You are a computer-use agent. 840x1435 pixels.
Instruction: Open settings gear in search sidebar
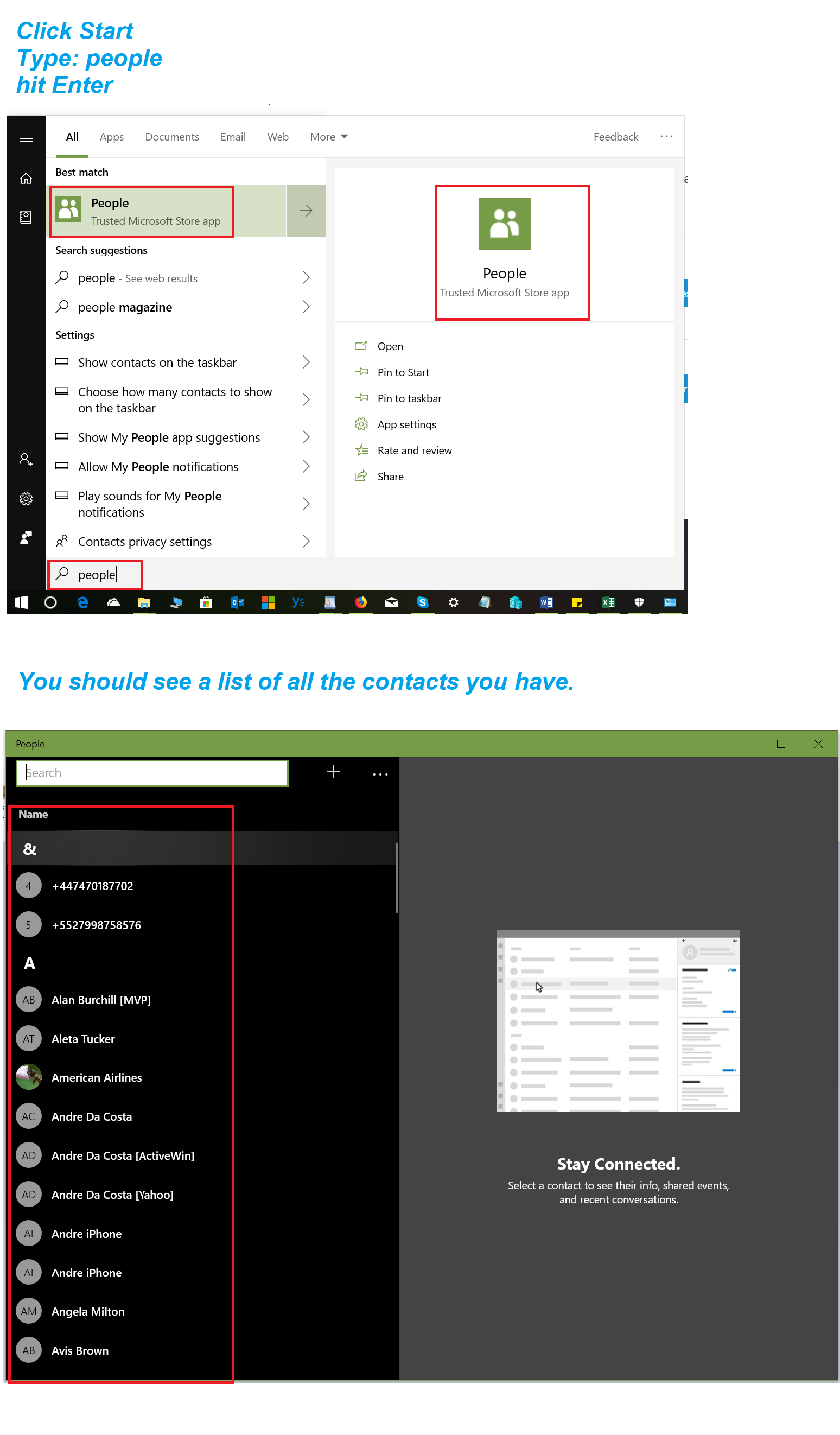pos(26,499)
